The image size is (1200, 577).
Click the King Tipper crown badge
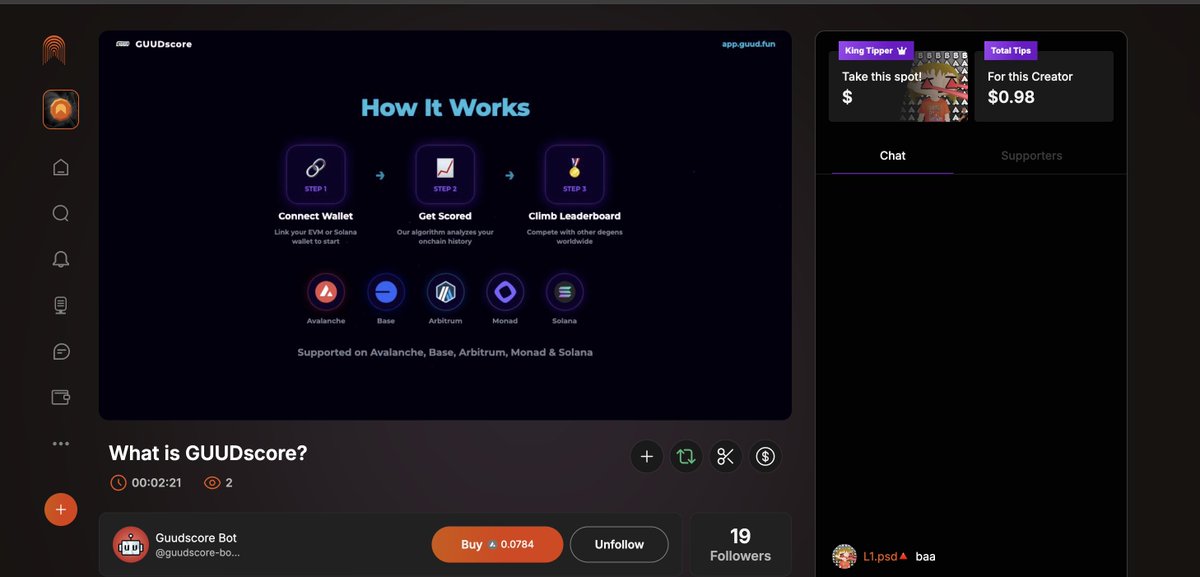[x=875, y=50]
